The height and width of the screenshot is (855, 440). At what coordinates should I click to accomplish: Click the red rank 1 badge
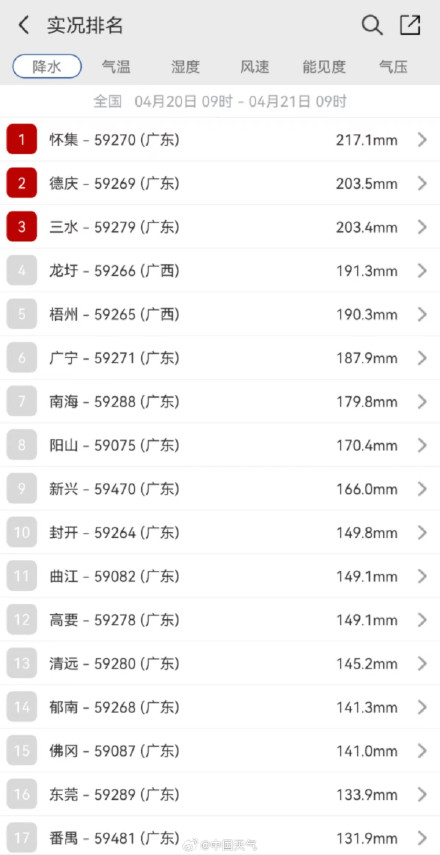coord(22,140)
